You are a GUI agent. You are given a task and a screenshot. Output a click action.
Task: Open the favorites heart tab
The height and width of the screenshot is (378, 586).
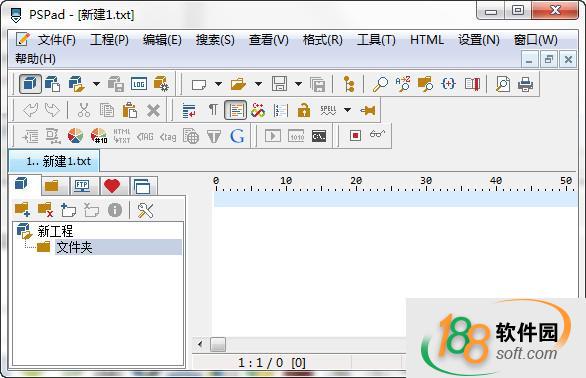point(112,185)
